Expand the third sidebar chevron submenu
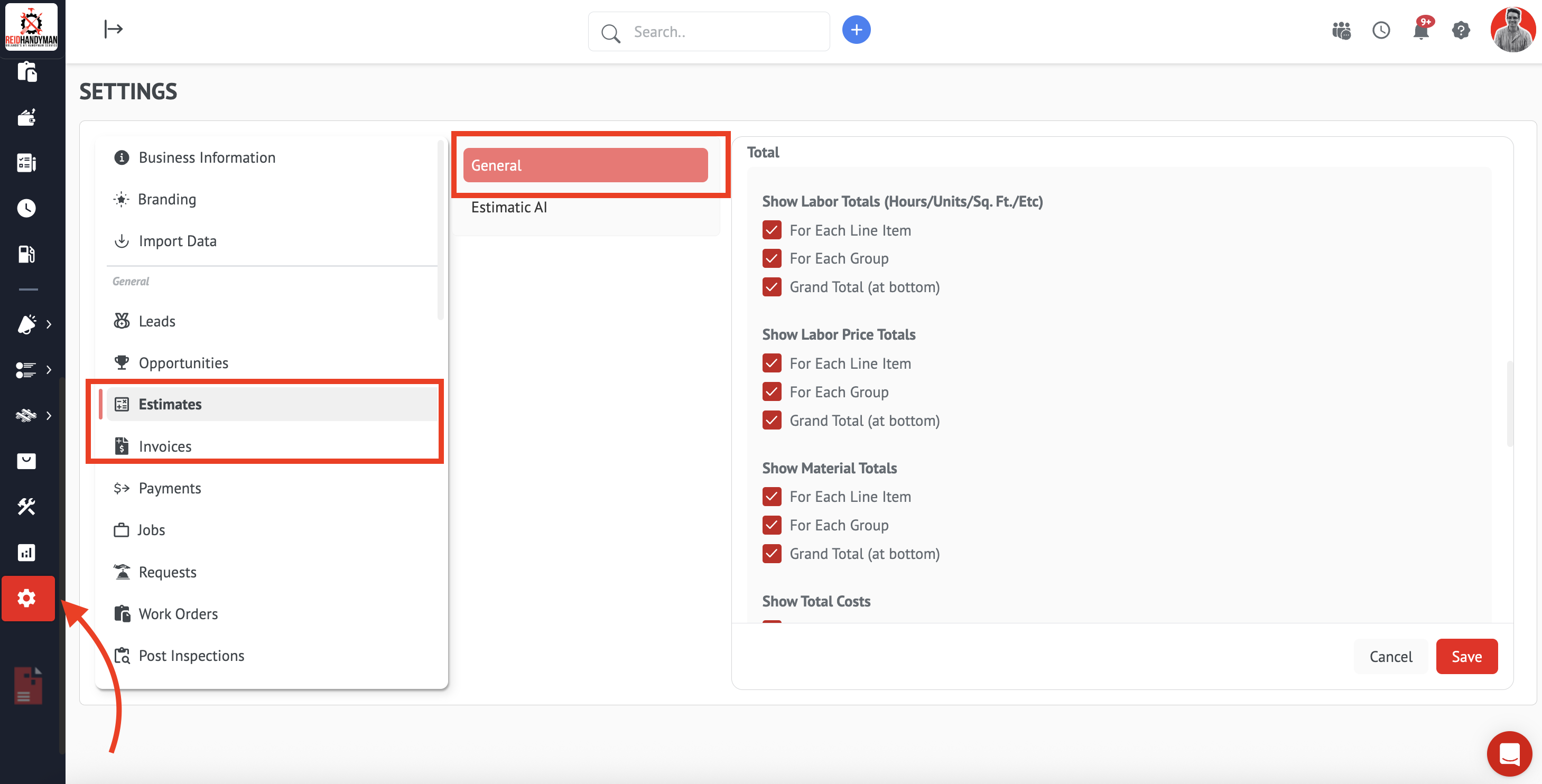The height and width of the screenshot is (784, 1542). (49, 415)
